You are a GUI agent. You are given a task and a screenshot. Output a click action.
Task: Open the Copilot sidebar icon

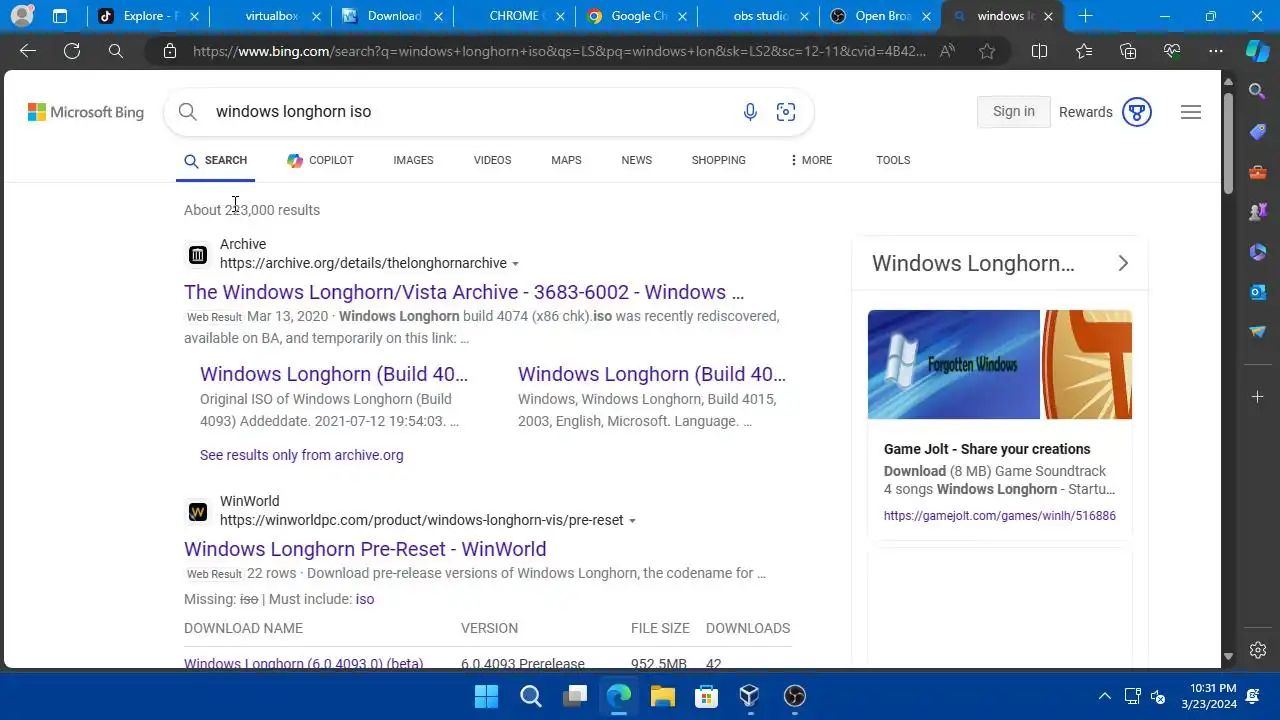point(1257,51)
